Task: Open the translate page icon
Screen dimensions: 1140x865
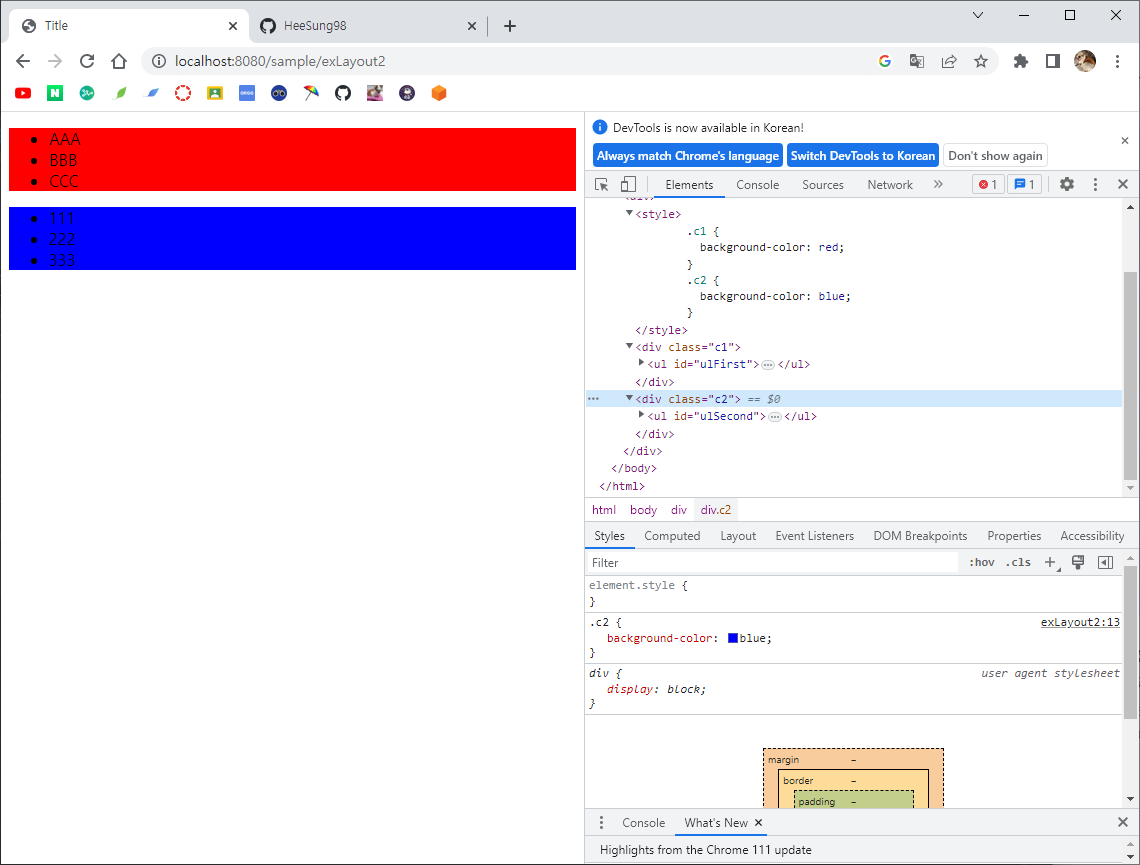Action: [x=917, y=61]
